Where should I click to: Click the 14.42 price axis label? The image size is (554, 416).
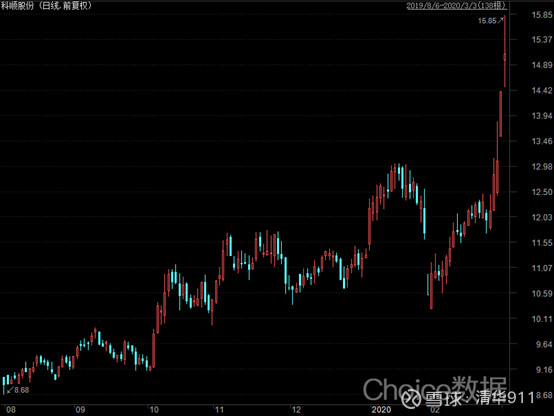pyautogui.click(x=542, y=90)
